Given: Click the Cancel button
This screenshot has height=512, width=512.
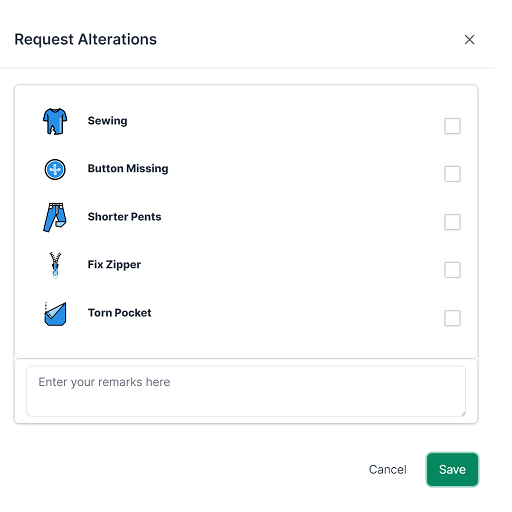Looking at the screenshot, I should click(388, 470).
